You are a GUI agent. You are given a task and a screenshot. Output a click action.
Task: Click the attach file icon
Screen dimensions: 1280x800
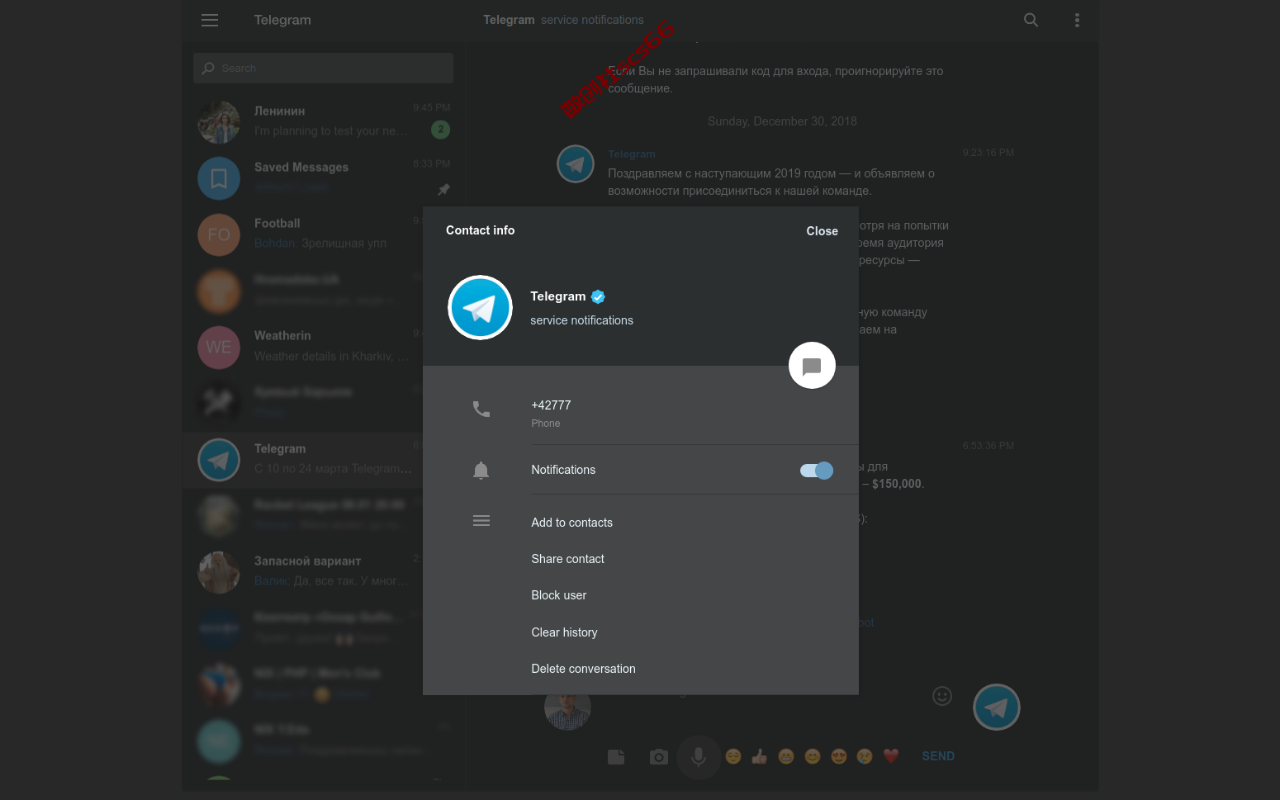coord(616,757)
